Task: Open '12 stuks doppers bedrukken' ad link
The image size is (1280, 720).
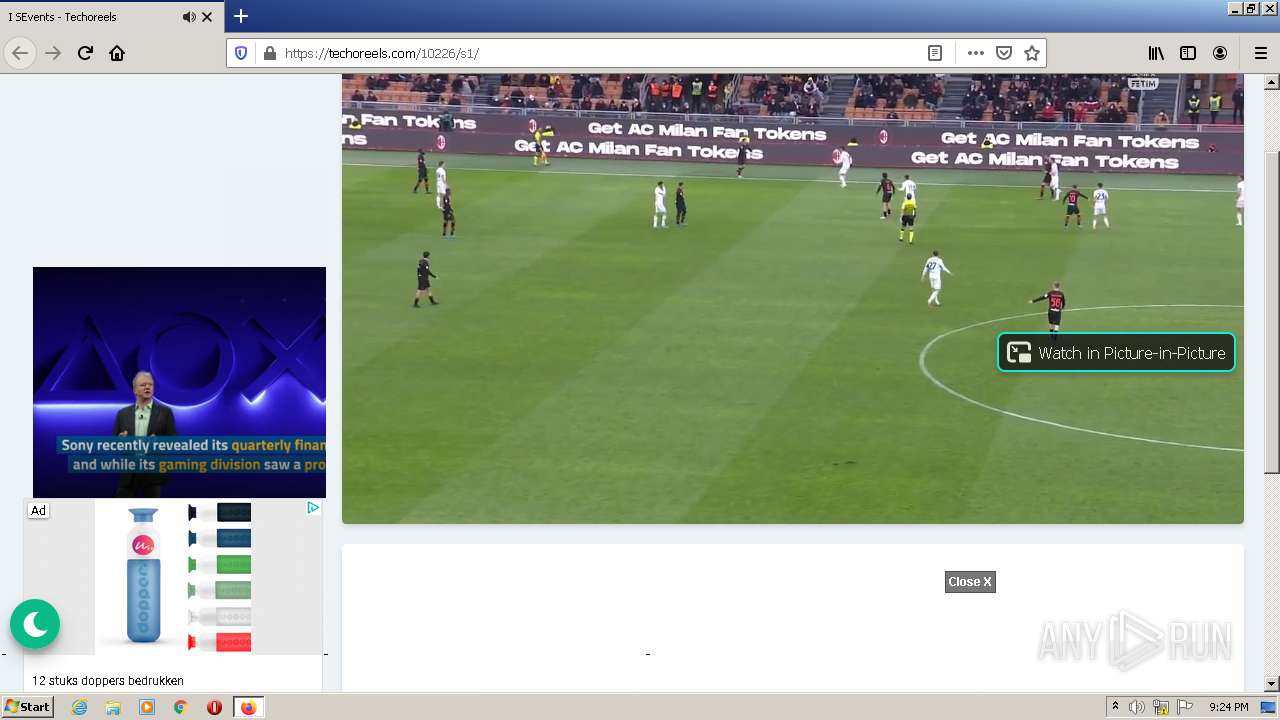Action: click(x=108, y=681)
